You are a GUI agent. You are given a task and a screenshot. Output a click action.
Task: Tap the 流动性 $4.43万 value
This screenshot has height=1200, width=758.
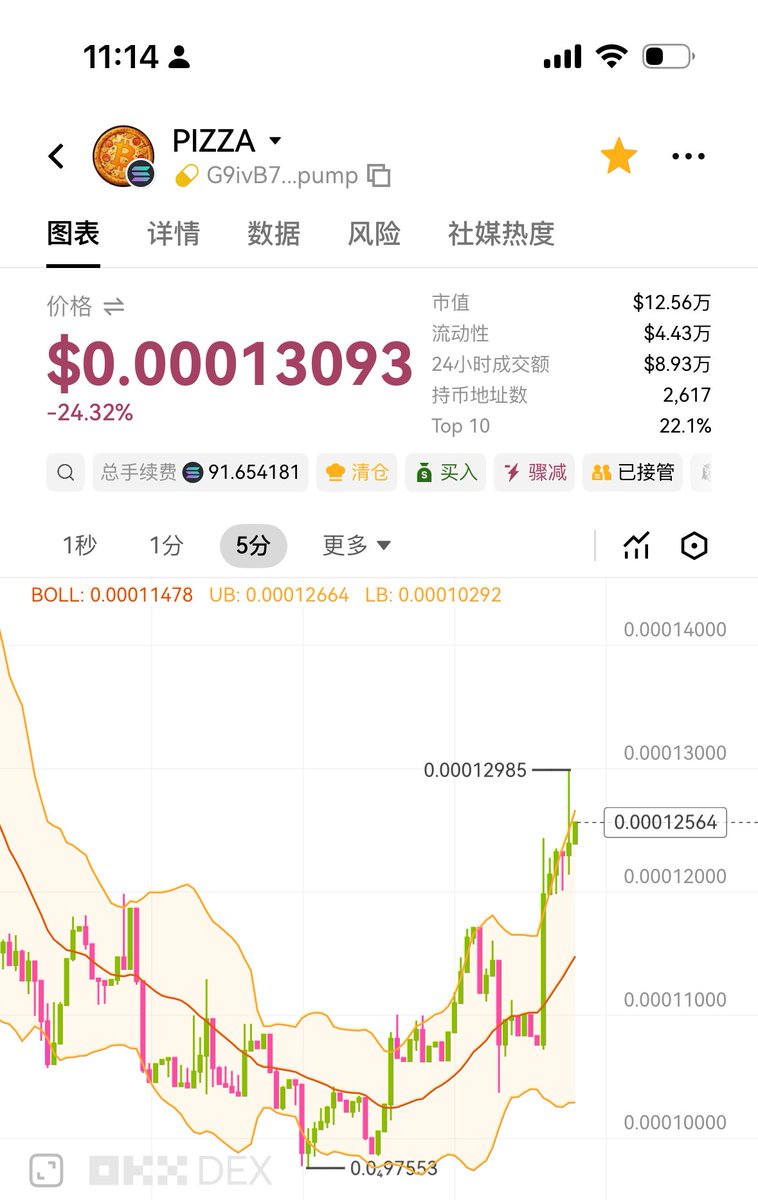click(677, 333)
